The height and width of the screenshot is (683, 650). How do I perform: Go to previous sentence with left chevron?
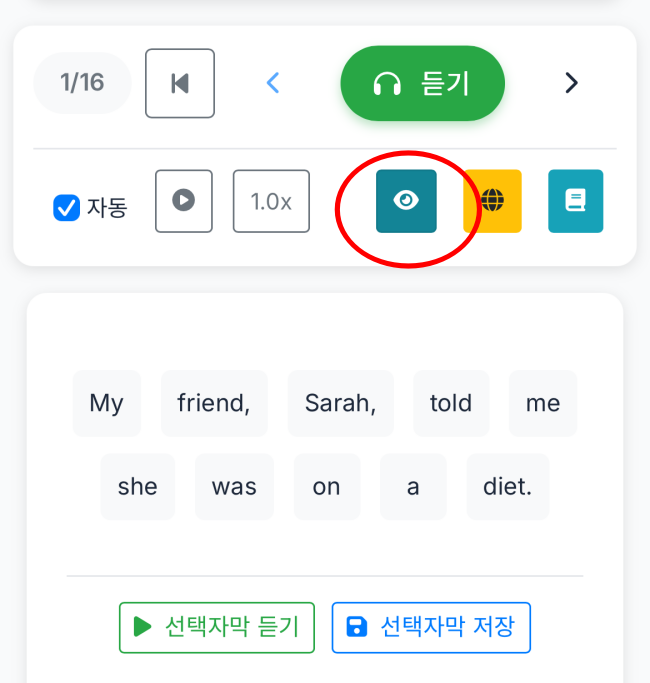point(273,84)
